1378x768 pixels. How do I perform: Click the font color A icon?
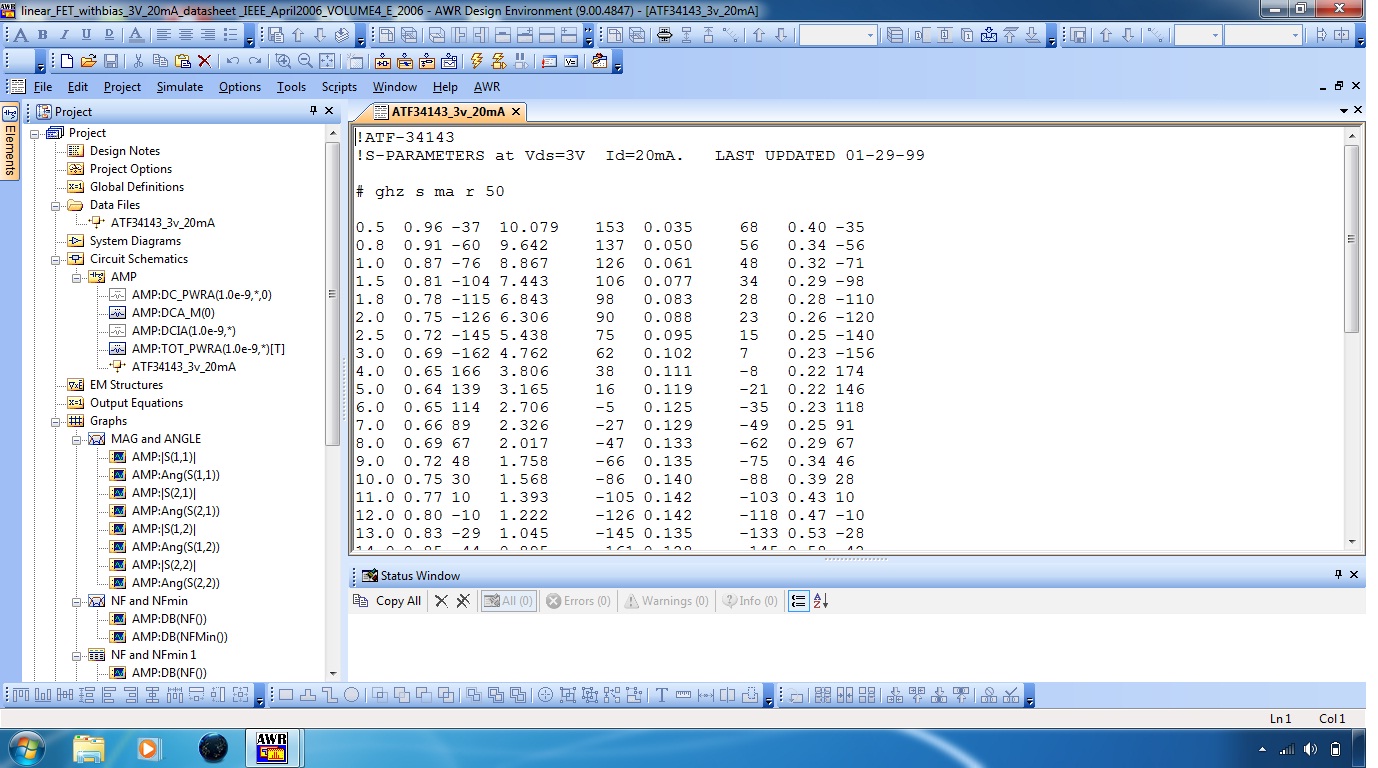pos(136,35)
